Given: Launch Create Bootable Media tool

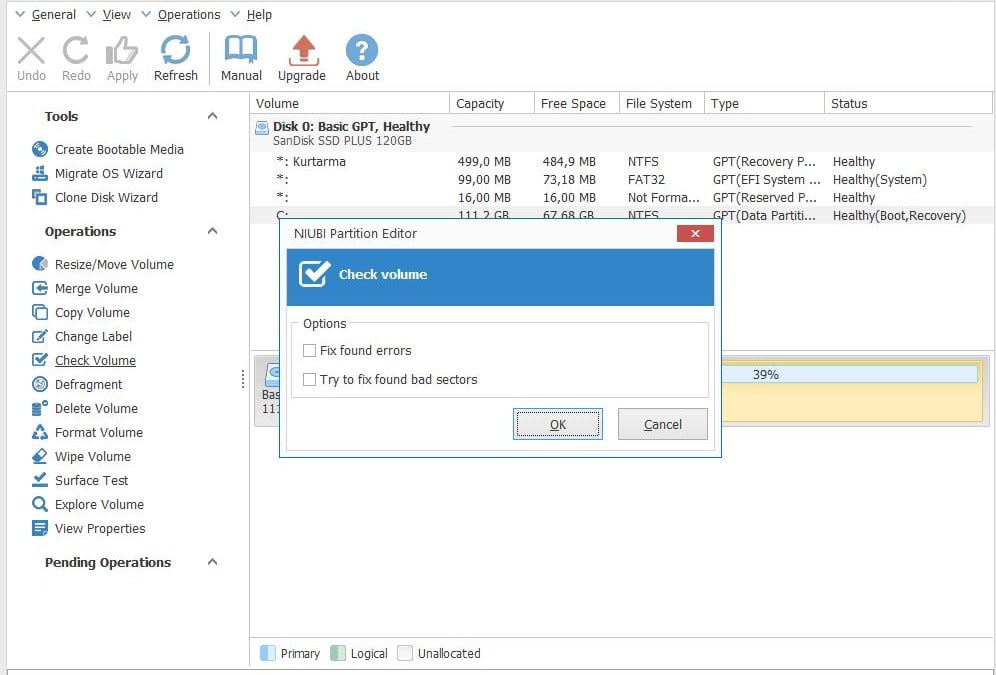Looking at the screenshot, I should tap(118, 149).
